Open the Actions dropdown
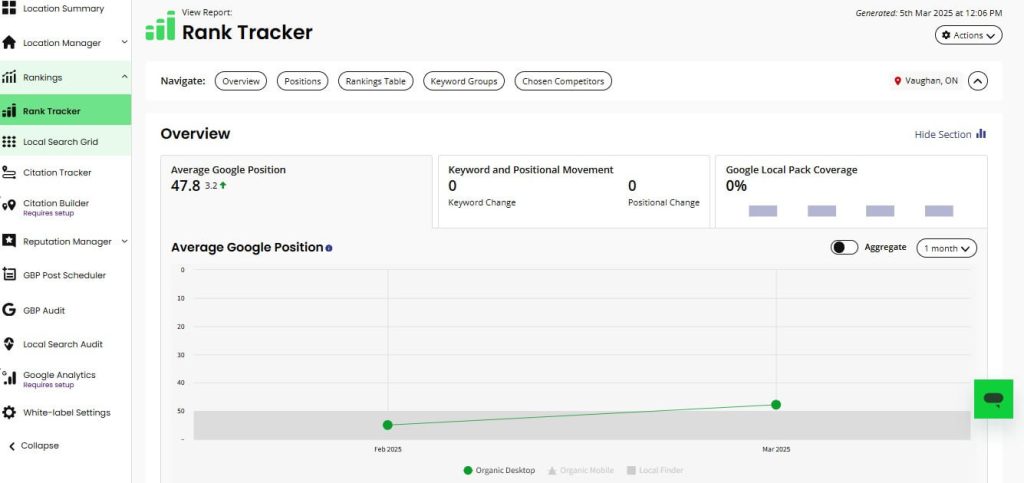 coord(968,35)
